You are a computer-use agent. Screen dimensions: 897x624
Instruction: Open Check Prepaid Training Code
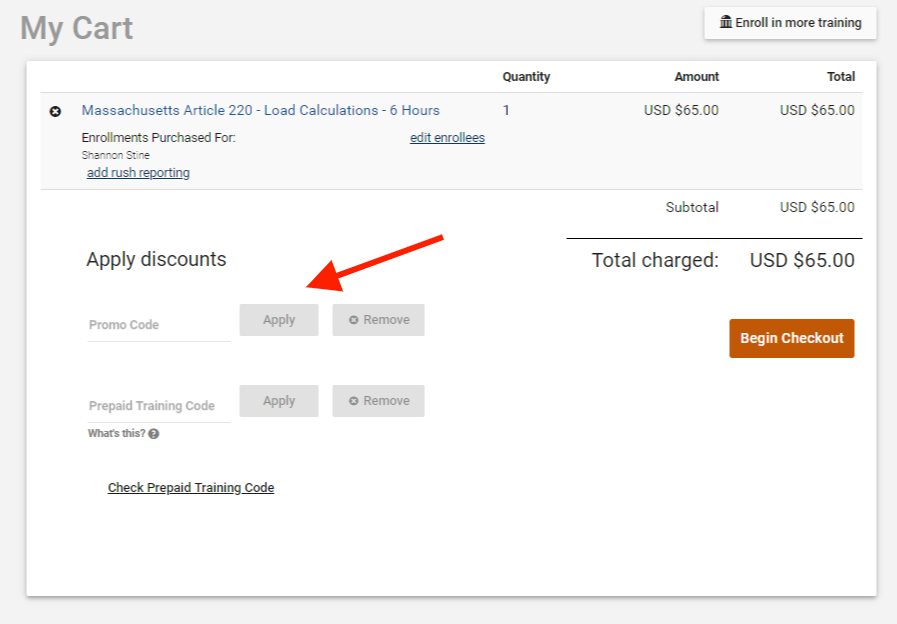pyautogui.click(x=190, y=487)
